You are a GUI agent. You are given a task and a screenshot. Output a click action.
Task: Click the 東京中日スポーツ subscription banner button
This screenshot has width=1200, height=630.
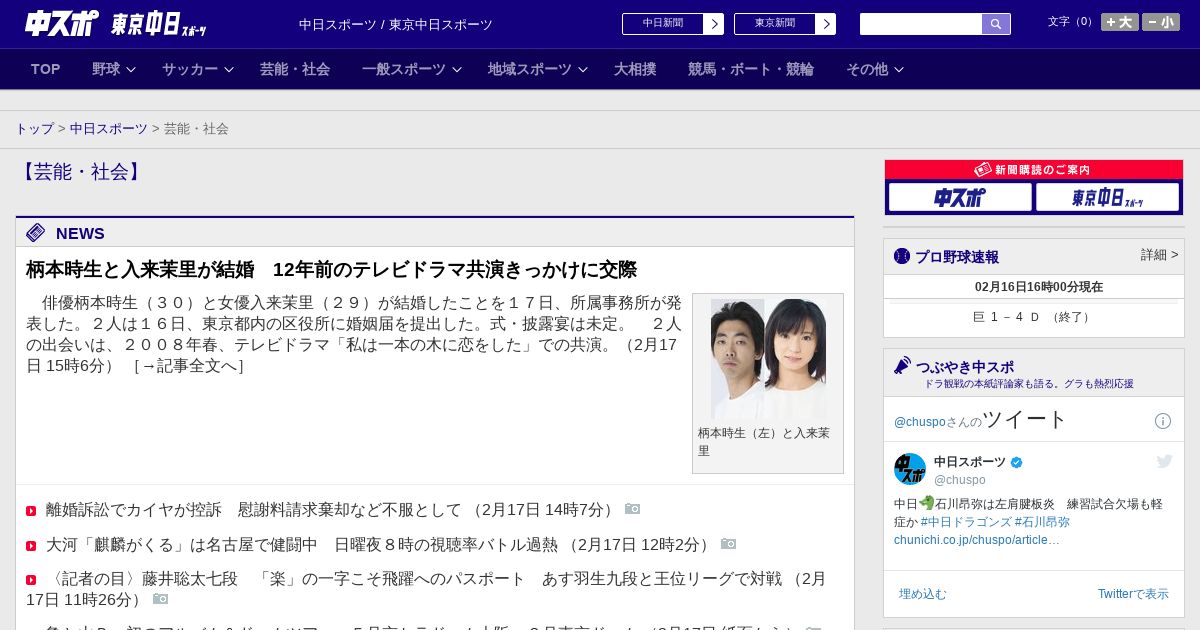tap(1108, 197)
